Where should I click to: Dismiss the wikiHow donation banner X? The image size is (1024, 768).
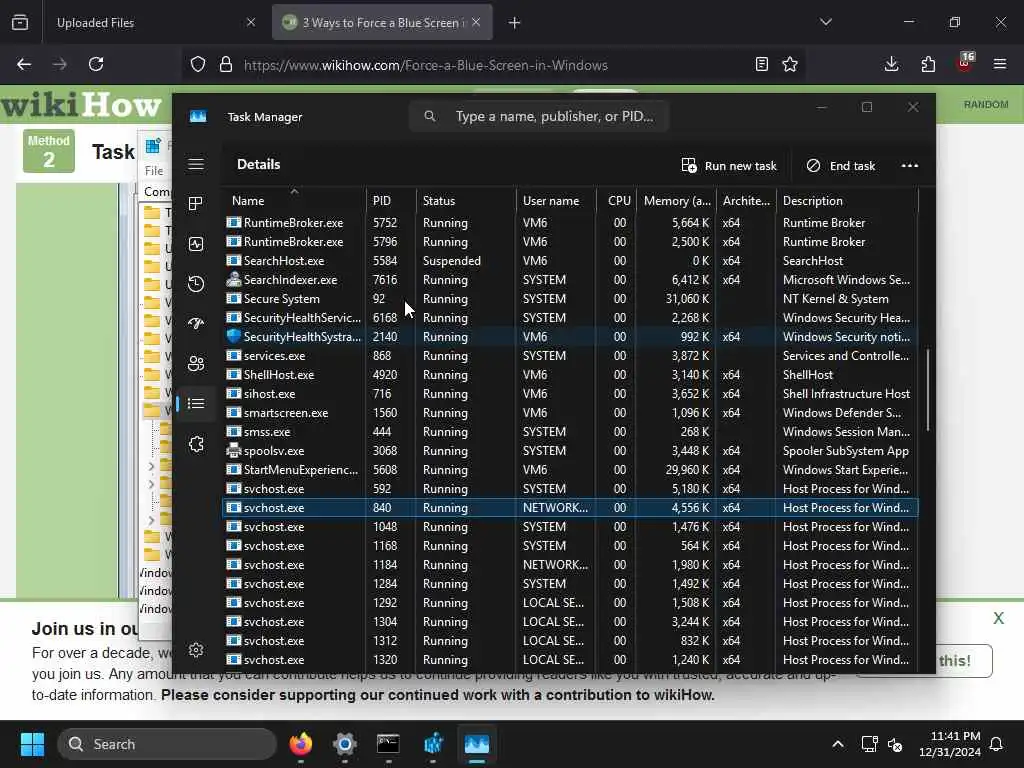999,618
